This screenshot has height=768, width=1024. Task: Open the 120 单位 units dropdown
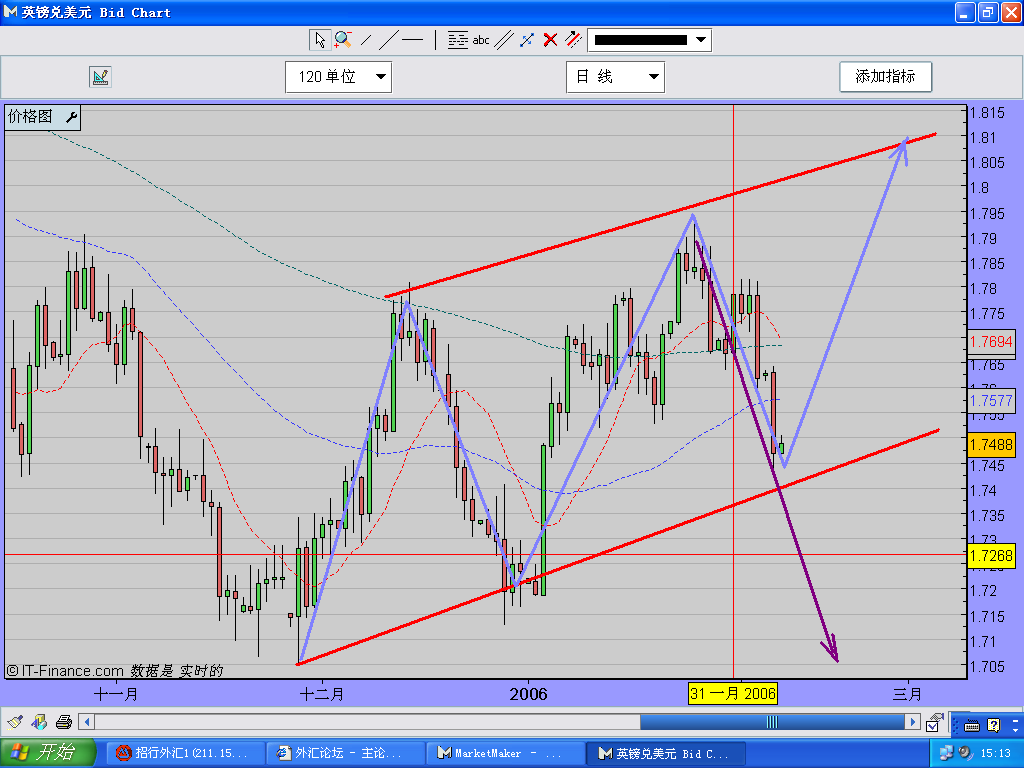click(x=338, y=77)
